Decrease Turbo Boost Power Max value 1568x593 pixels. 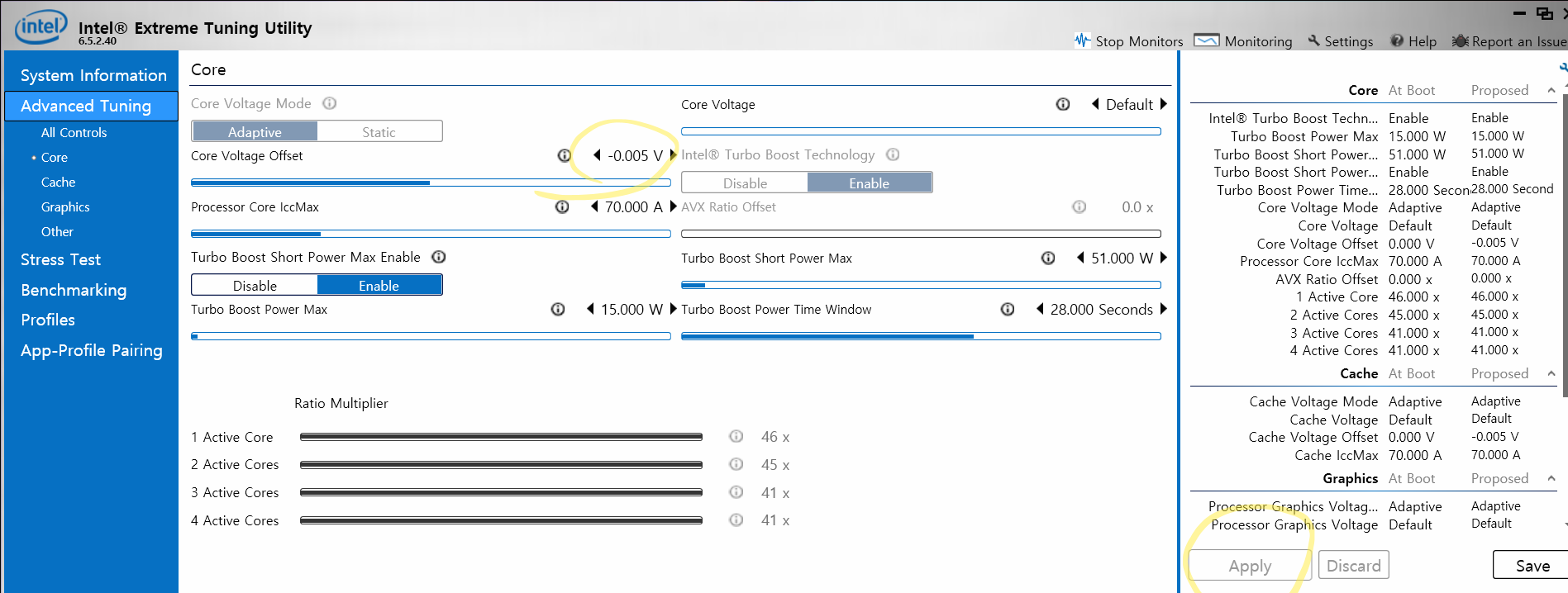590,309
